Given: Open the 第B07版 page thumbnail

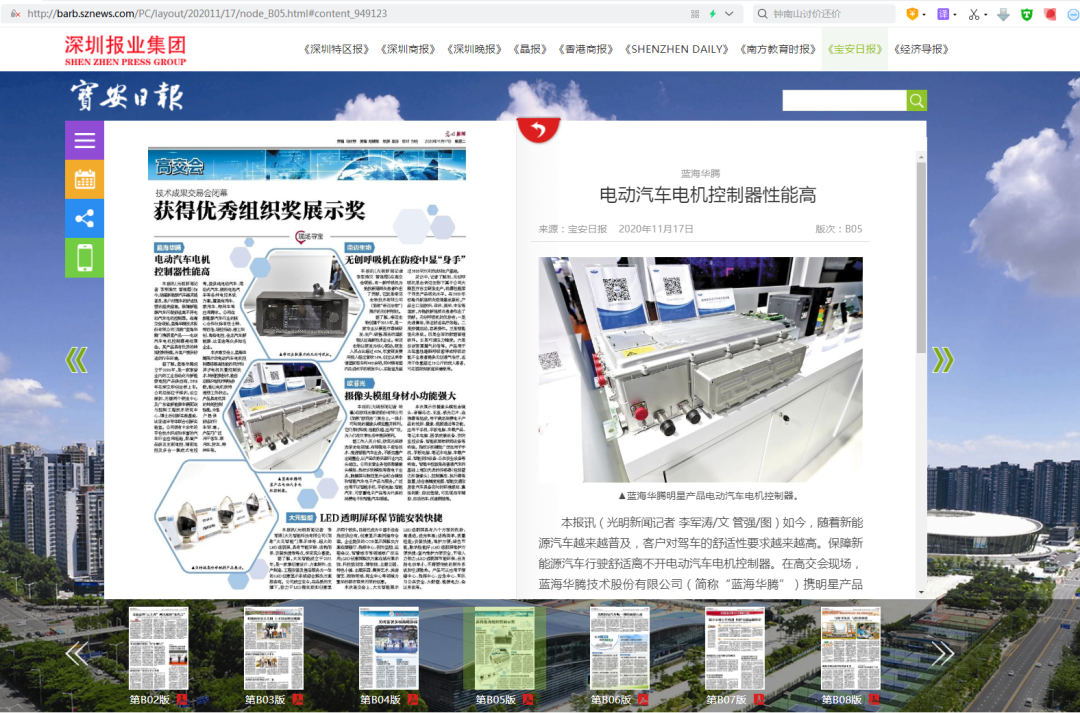Looking at the screenshot, I should [x=734, y=648].
